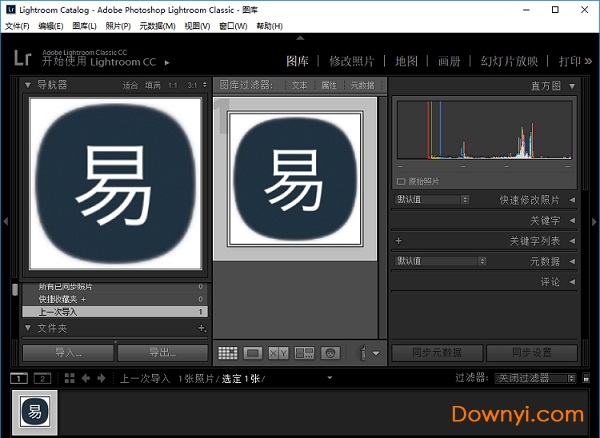Image resolution: width=600 pixels, height=438 pixels.
Task: Go back with filmstrip left arrow
Action: [x=86, y=378]
